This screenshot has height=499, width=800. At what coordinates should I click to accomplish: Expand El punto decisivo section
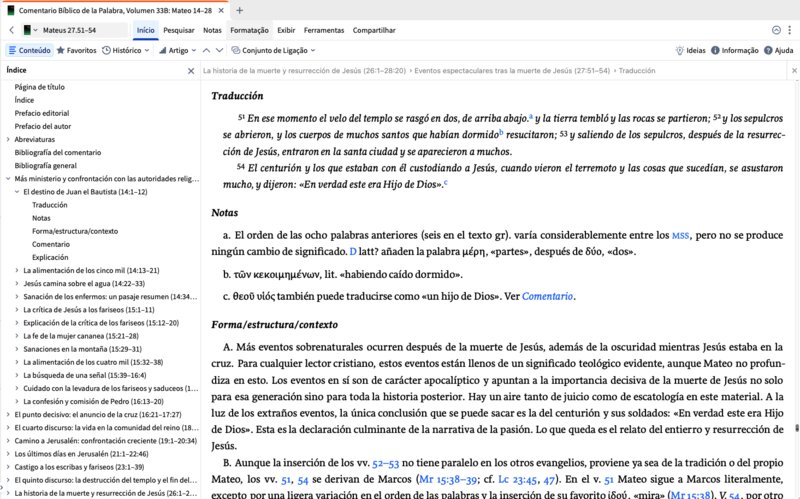pos(8,414)
